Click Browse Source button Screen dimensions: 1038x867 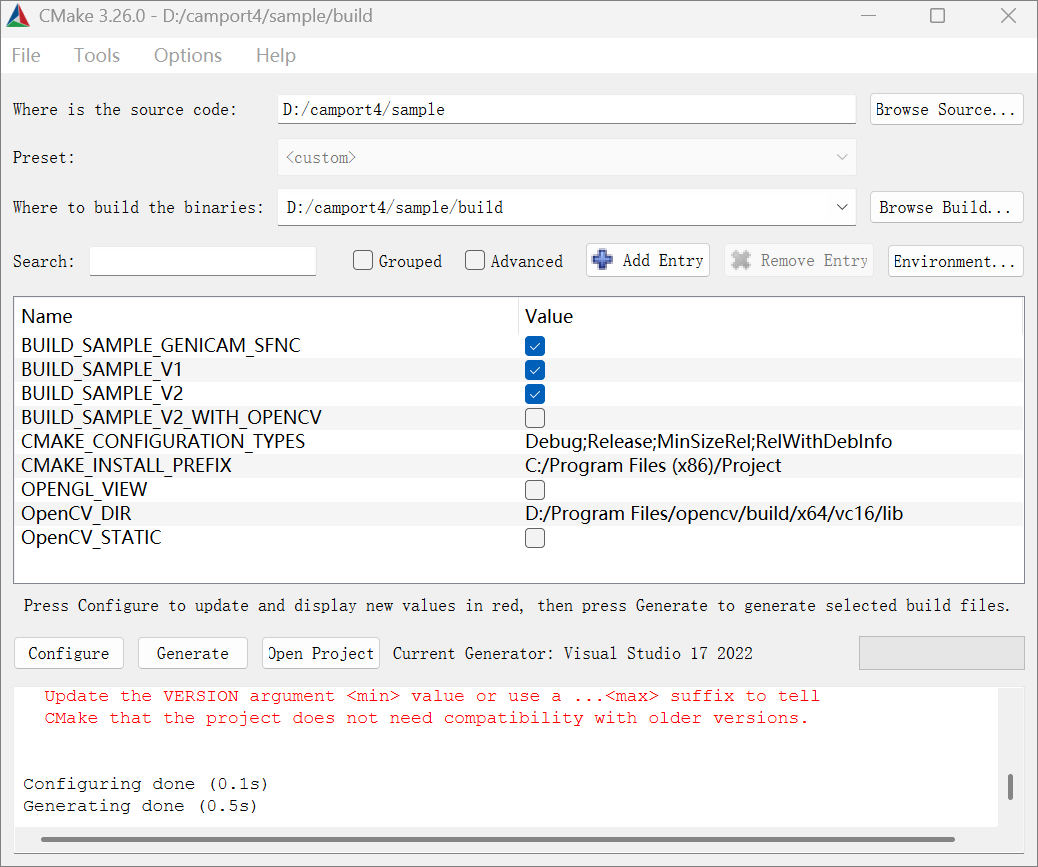(946, 109)
